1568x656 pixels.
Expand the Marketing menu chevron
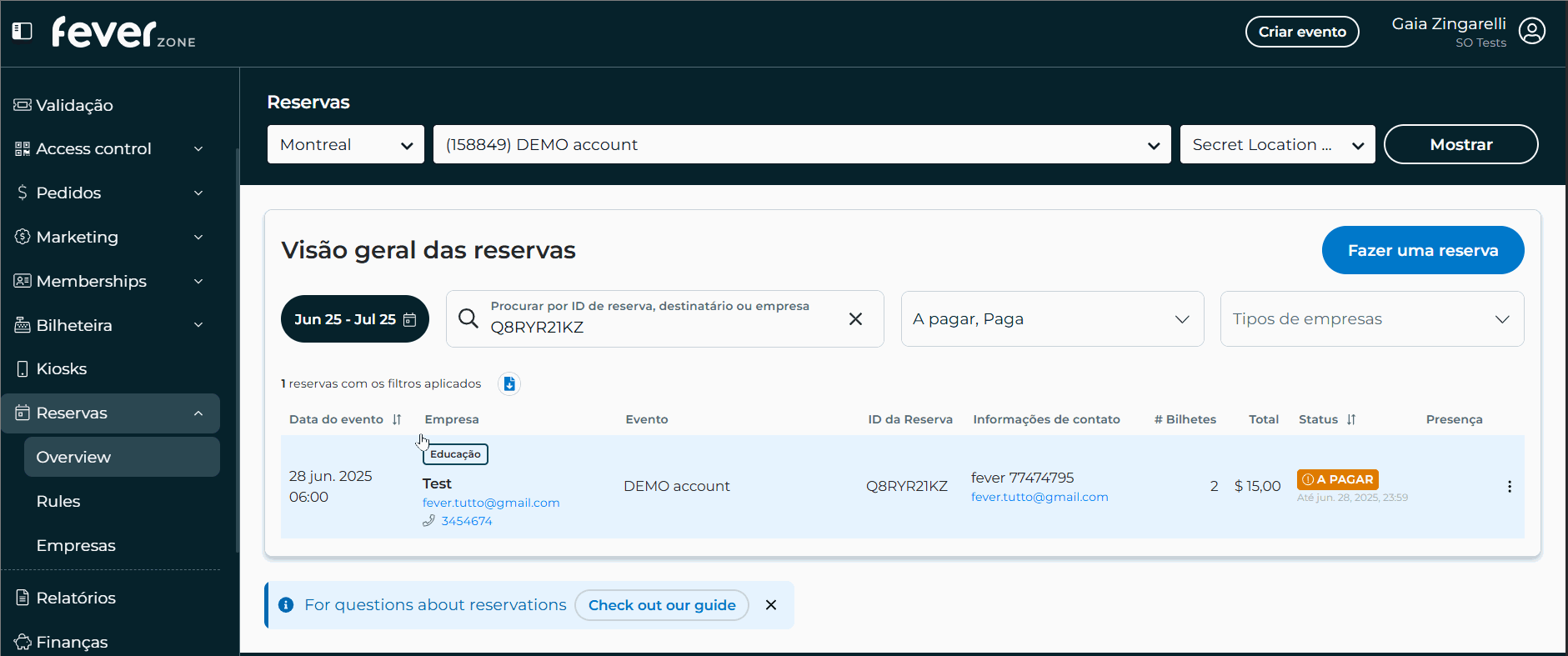point(198,237)
